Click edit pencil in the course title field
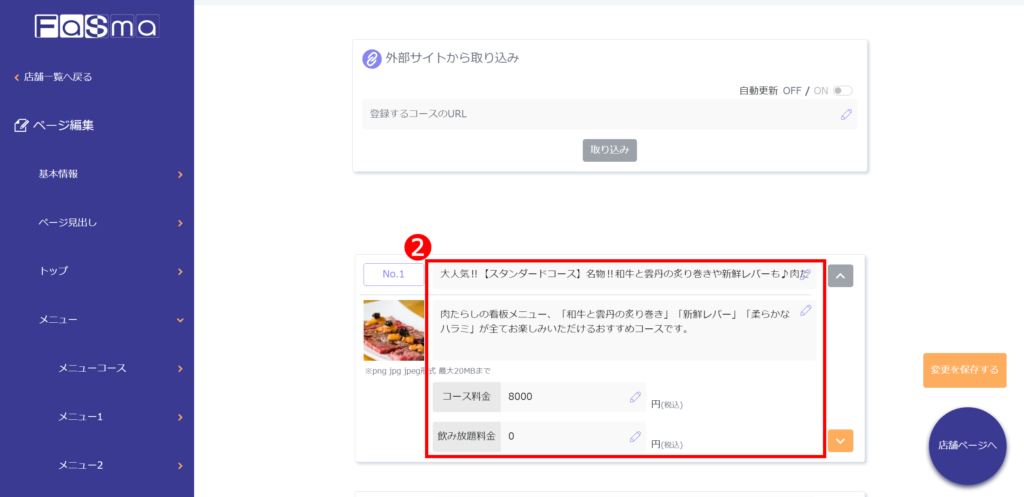Viewport: 1024px width, 497px height. click(x=806, y=273)
